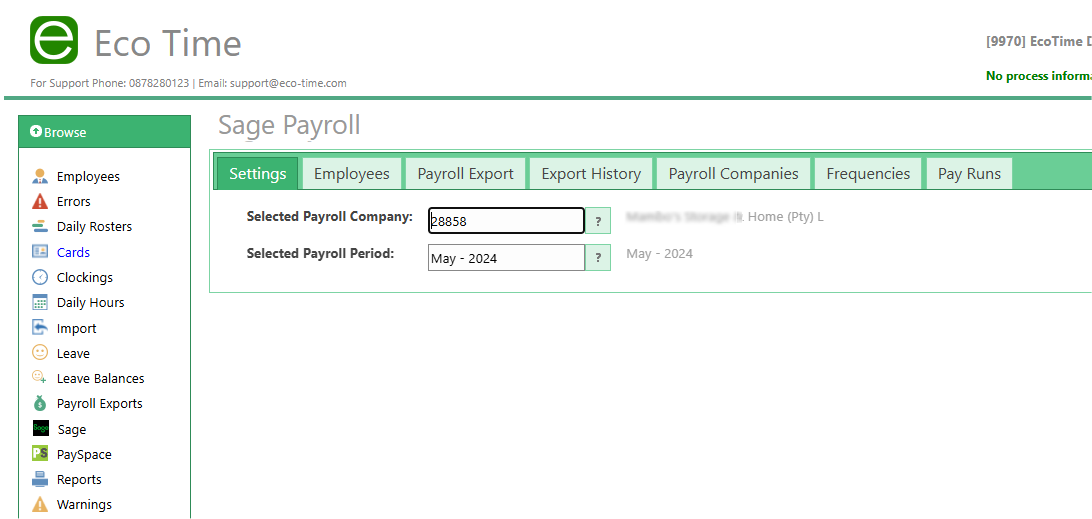Click the Reports printer icon

tap(40, 479)
